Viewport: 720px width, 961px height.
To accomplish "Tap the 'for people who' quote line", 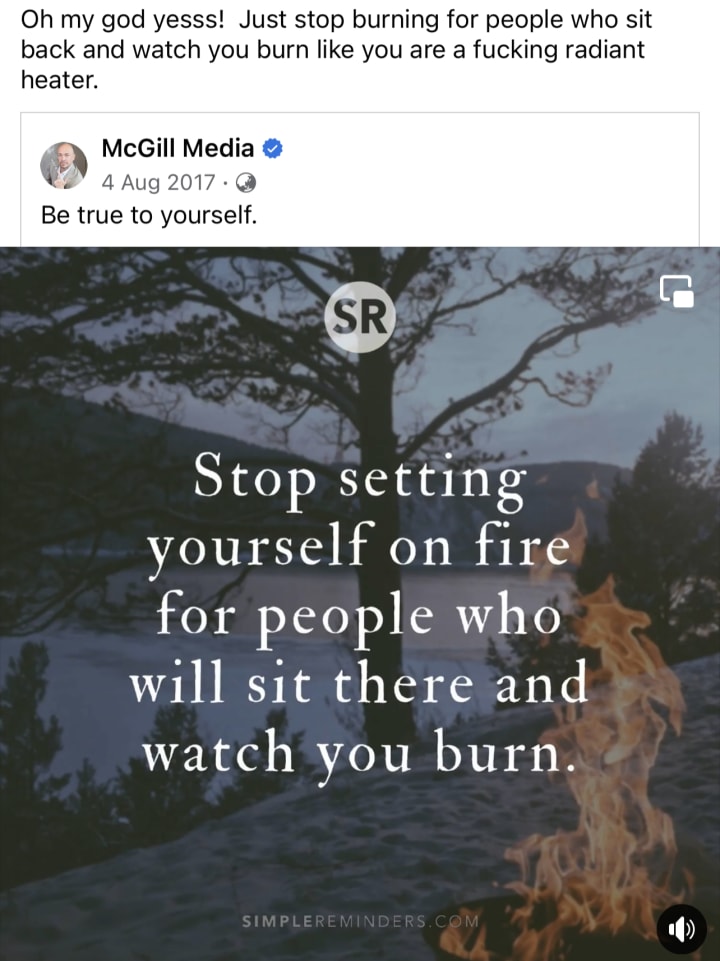I will (359, 616).
